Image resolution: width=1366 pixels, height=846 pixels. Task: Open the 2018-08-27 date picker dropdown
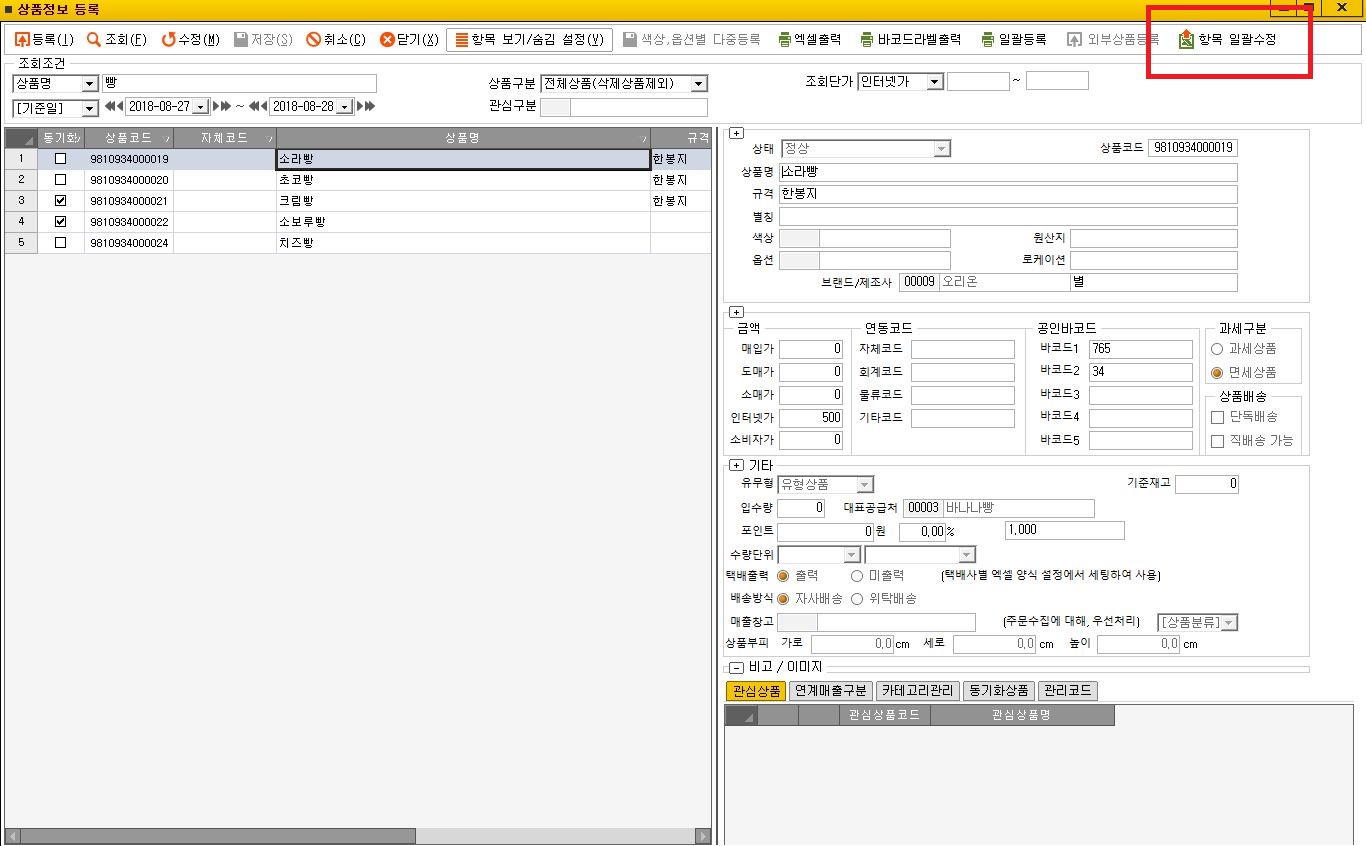click(x=200, y=106)
